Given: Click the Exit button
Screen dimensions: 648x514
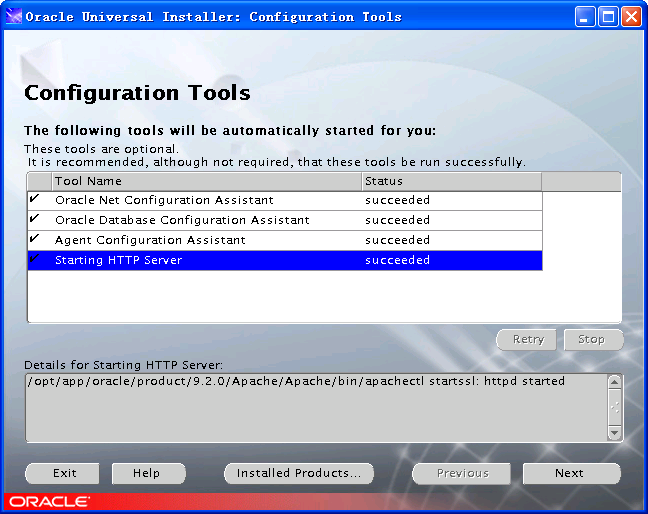Looking at the screenshot, I should pos(65,473).
